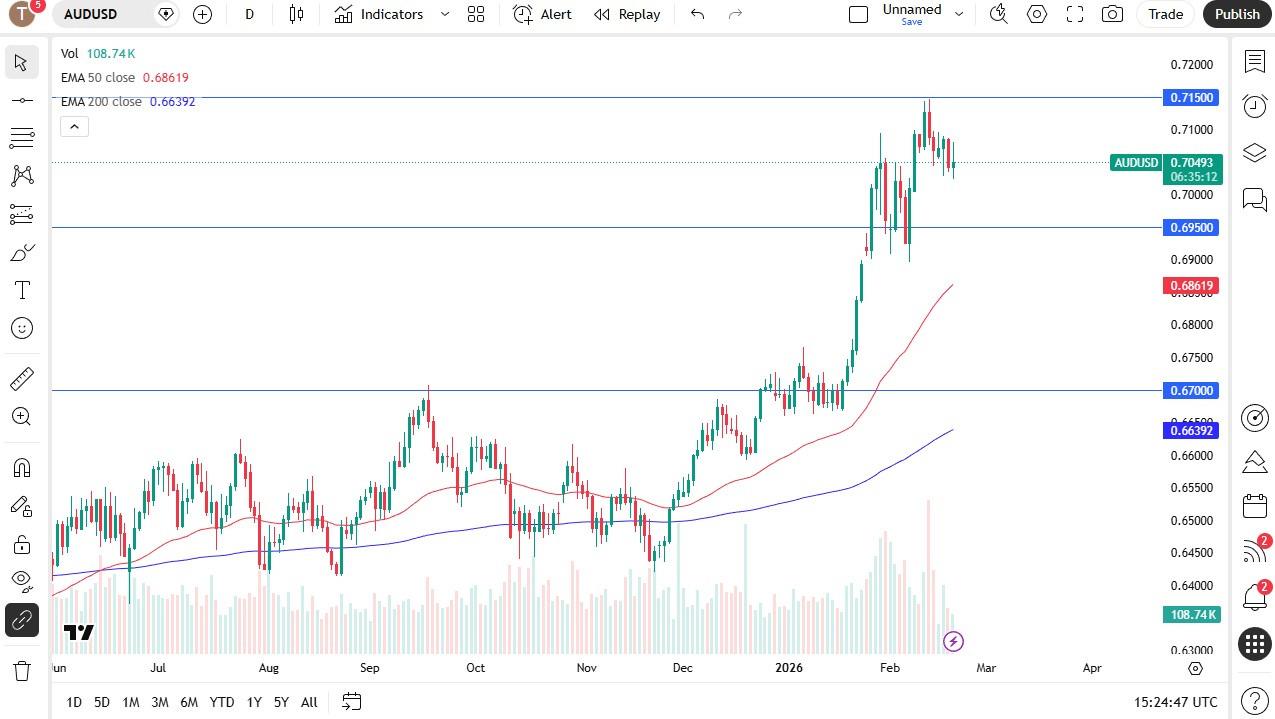The height and width of the screenshot is (719, 1275).
Task: Toggle the stay-in-drawing-mode pencil
Action: [x=22, y=506]
